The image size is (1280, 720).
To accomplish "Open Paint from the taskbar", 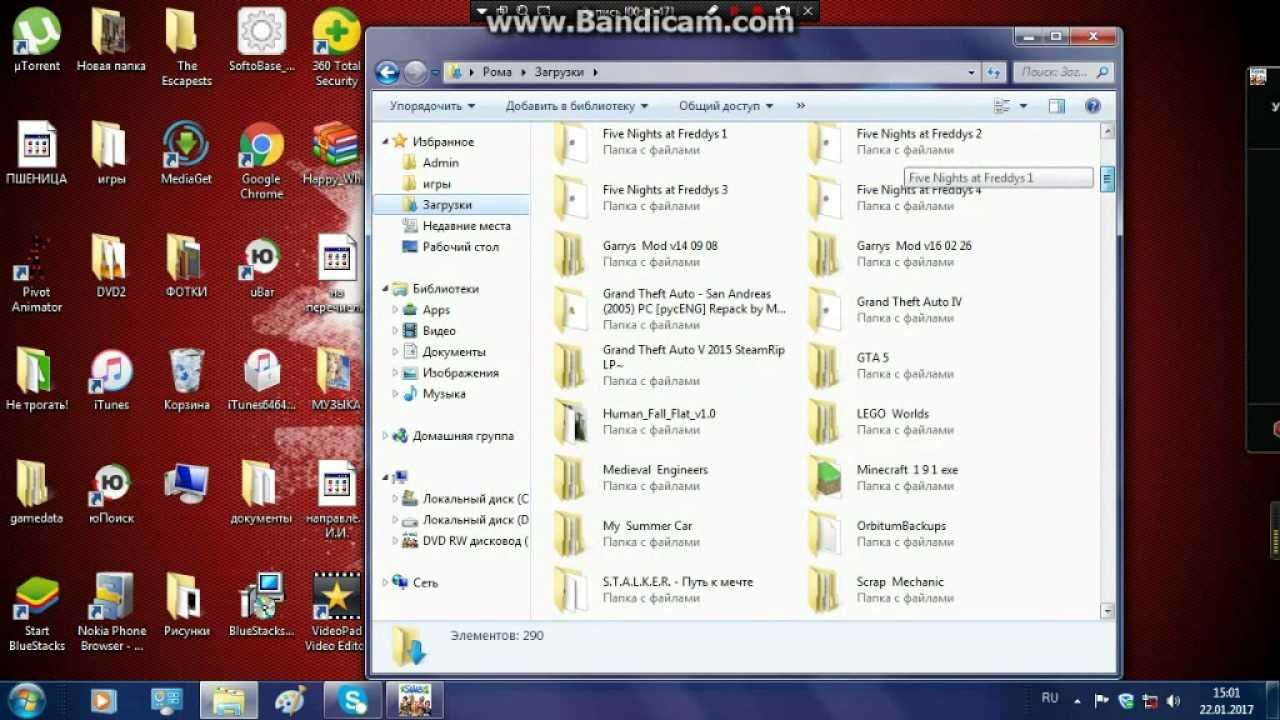I will (291, 700).
